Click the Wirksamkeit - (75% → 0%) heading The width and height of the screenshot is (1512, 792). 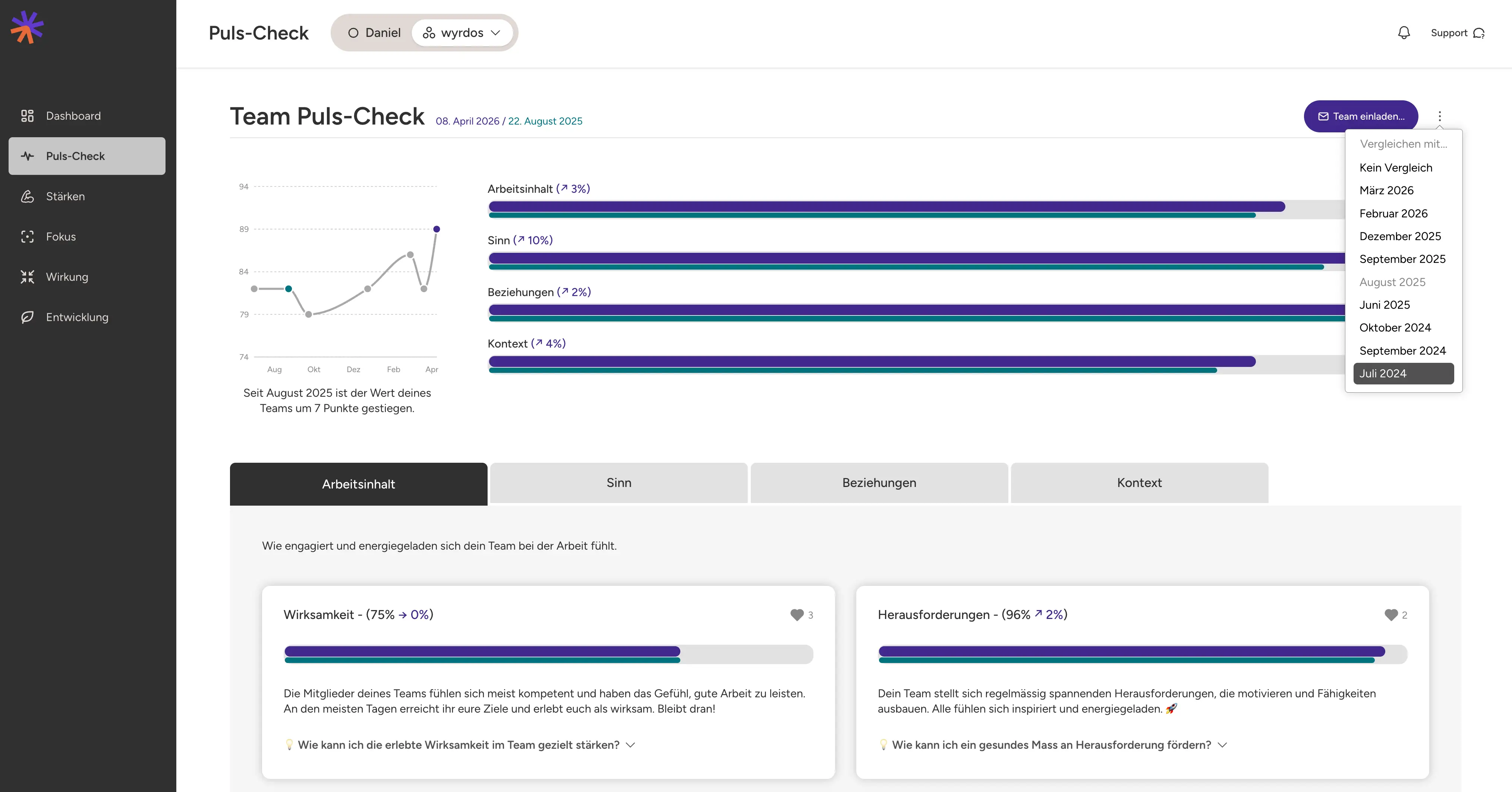coord(358,615)
